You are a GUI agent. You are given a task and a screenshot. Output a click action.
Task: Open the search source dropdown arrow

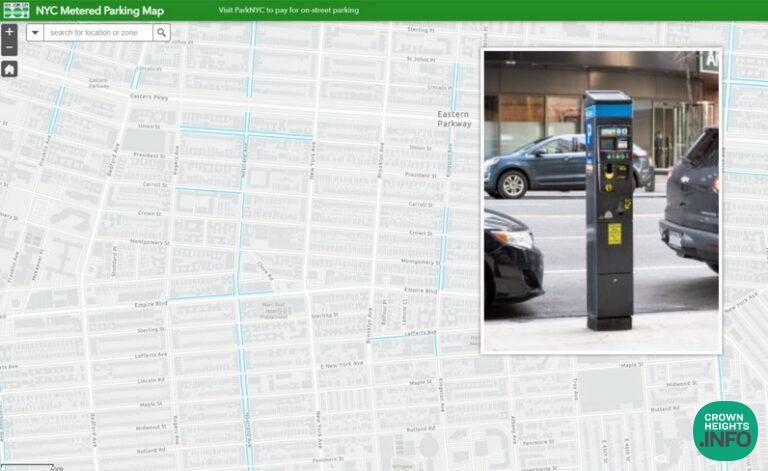pyautogui.click(x=35, y=33)
